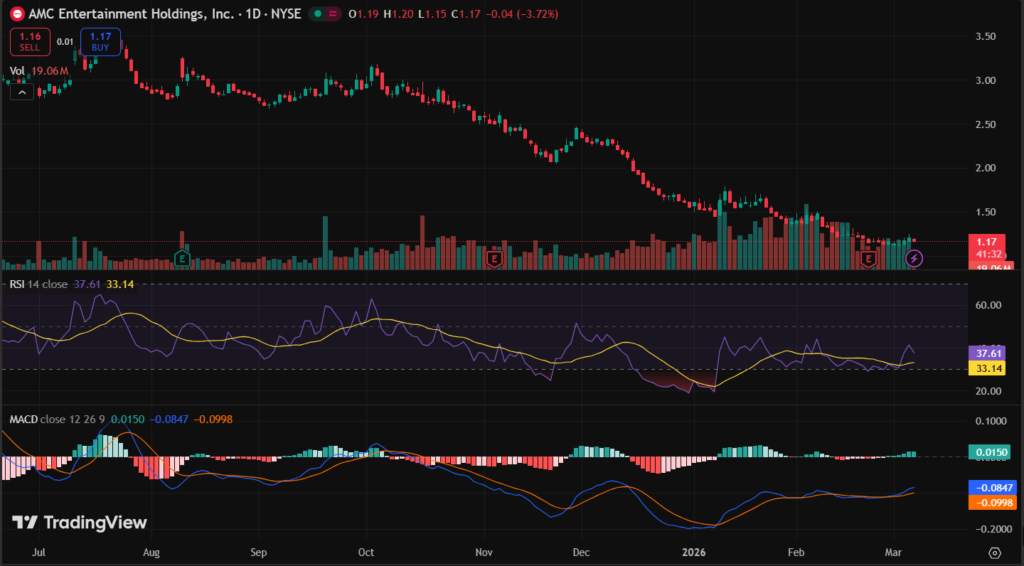1024x566 pixels.
Task: Click the red 1.17 current price label
Action: click(x=990, y=241)
